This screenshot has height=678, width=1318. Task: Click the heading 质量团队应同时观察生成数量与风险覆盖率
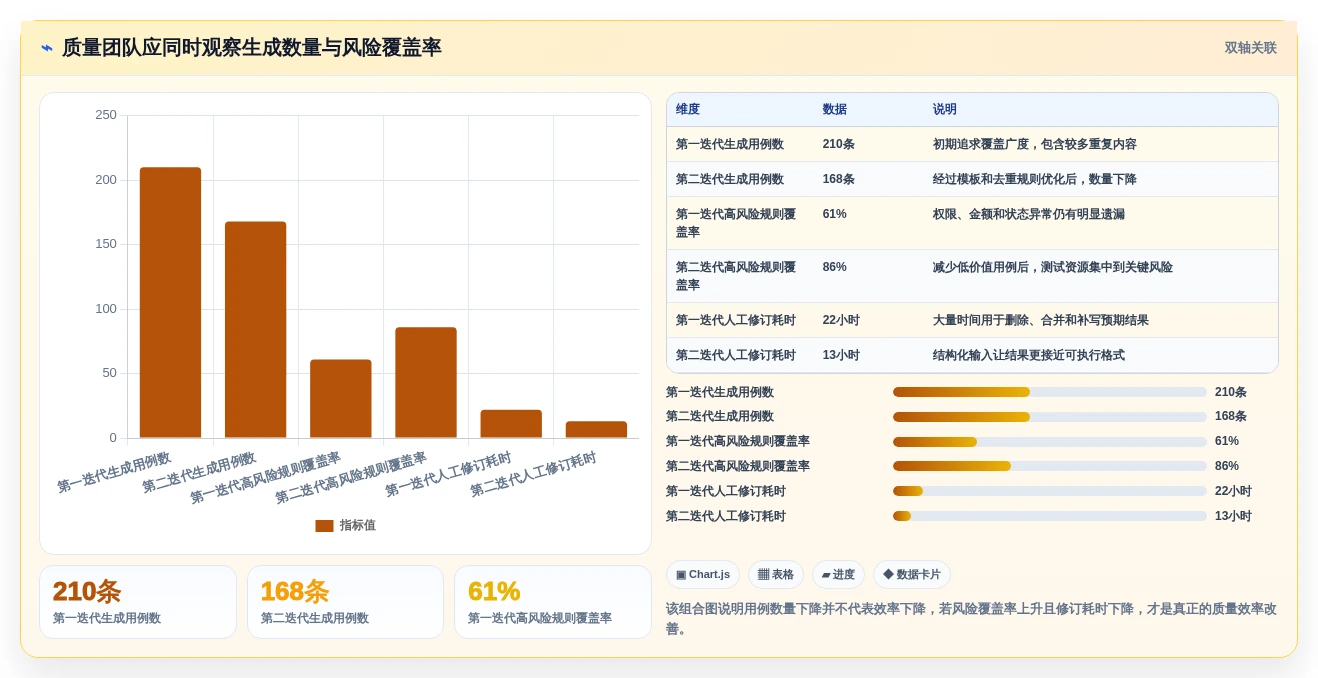coord(251,48)
